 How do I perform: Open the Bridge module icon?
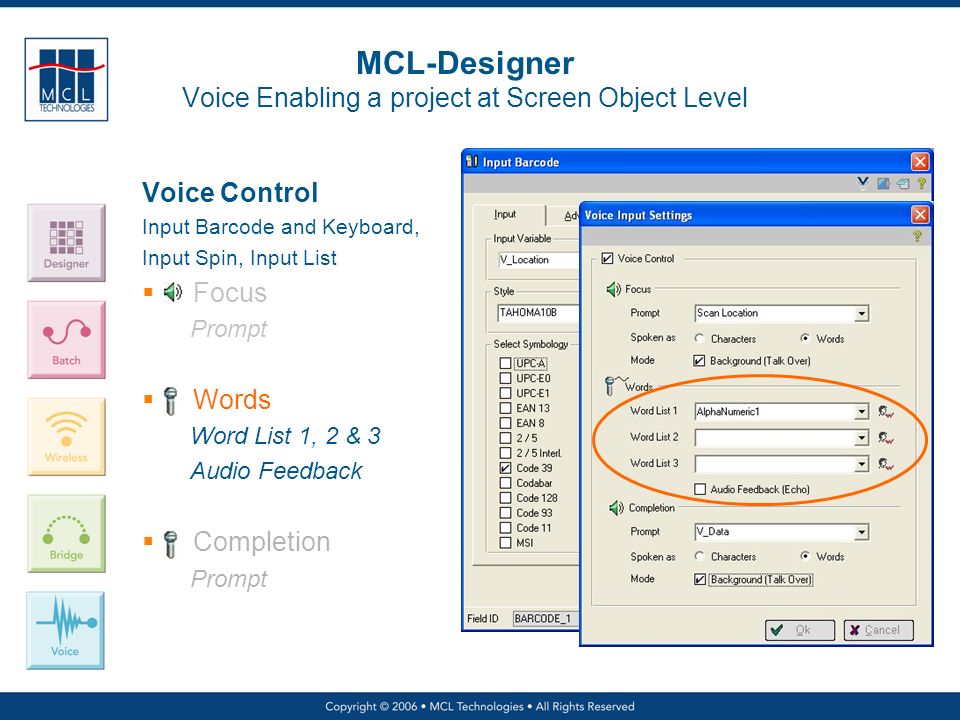[x=66, y=534]
